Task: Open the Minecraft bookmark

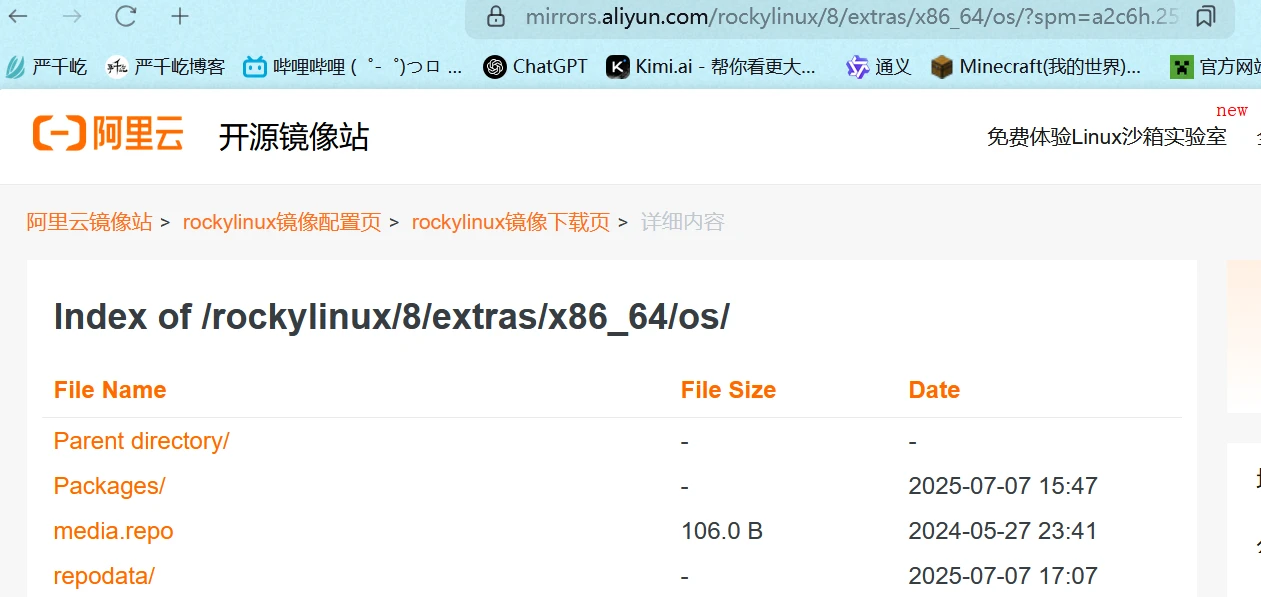Action: point(1036,67)
